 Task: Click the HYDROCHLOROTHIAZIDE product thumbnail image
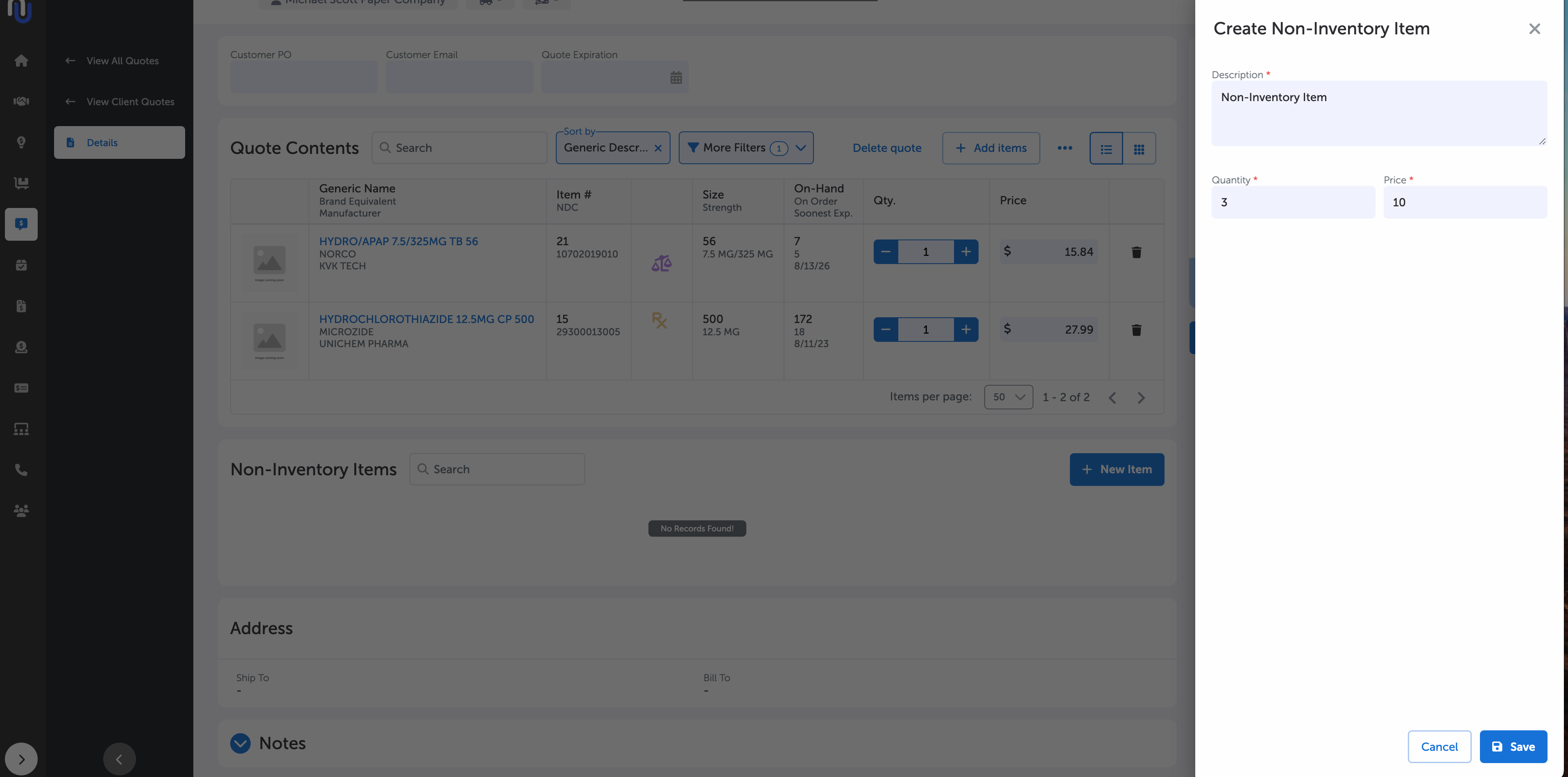click(269, 340)
